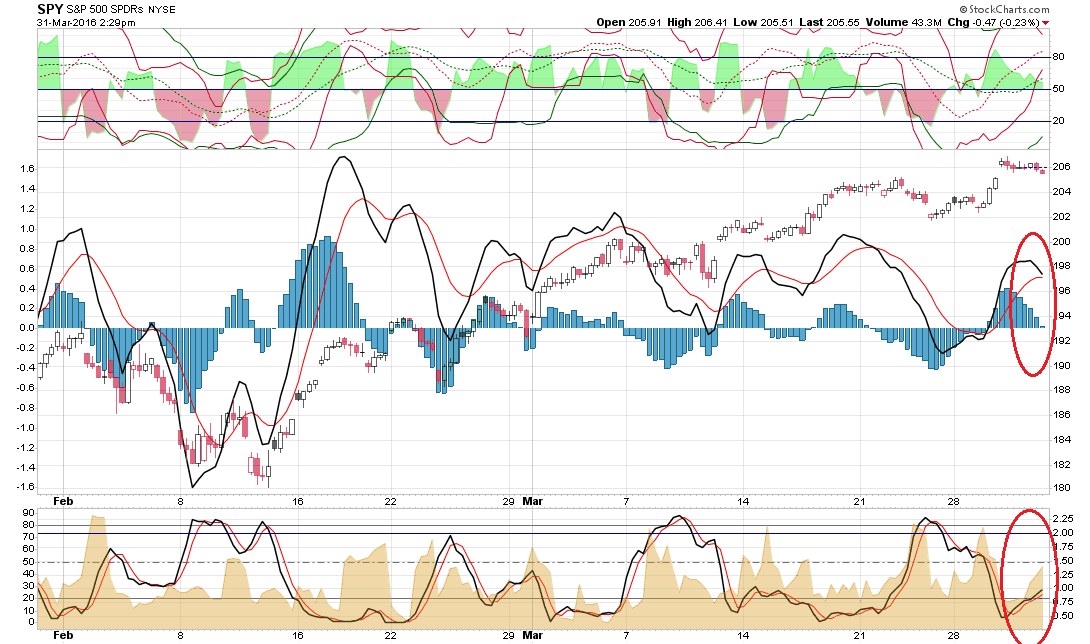Viewport: 1090px width, 644px height.
Task: Select the S&P 500 SPDRs fund name
Action: 104,10
